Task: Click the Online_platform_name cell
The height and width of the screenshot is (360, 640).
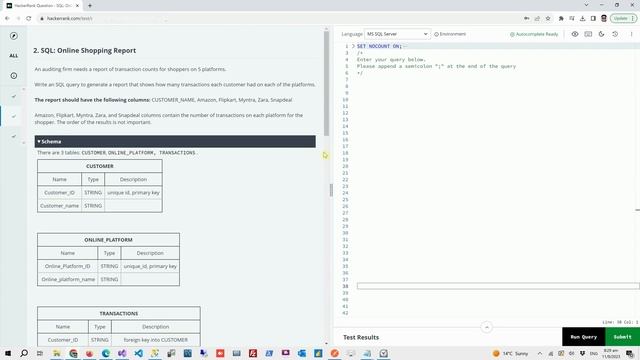Action: pyautogui.click(x=68, y=279)
